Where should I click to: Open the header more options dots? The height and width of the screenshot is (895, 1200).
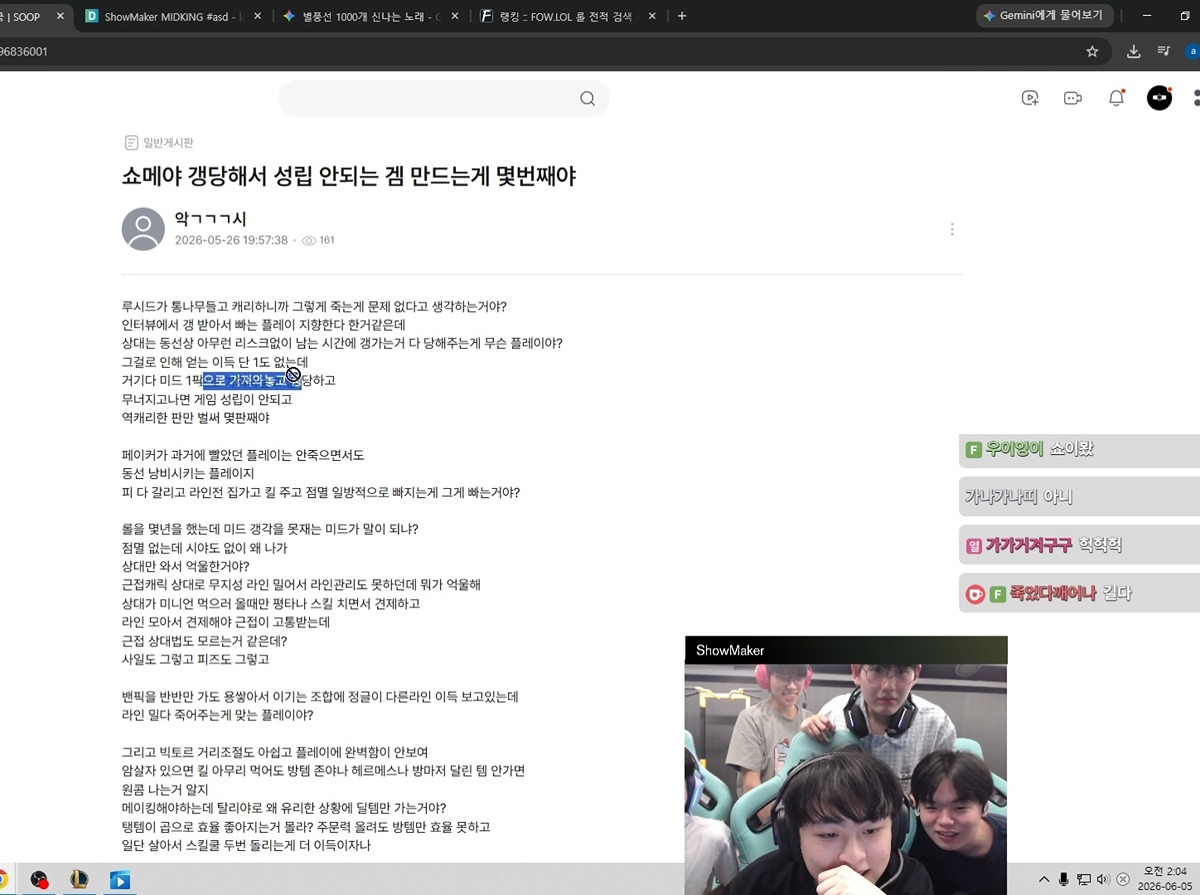click(x=1196, y=98)
